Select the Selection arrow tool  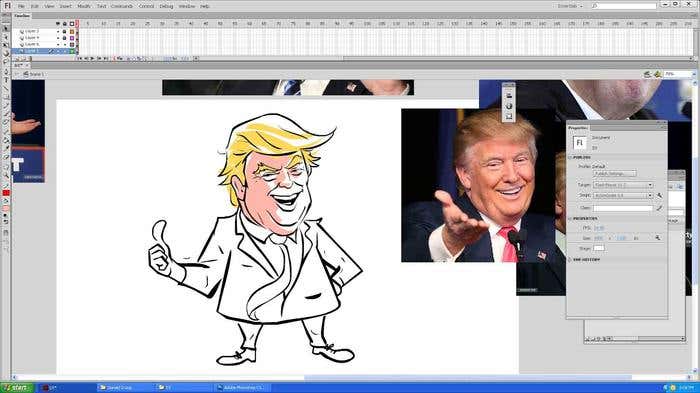[6, 29]
